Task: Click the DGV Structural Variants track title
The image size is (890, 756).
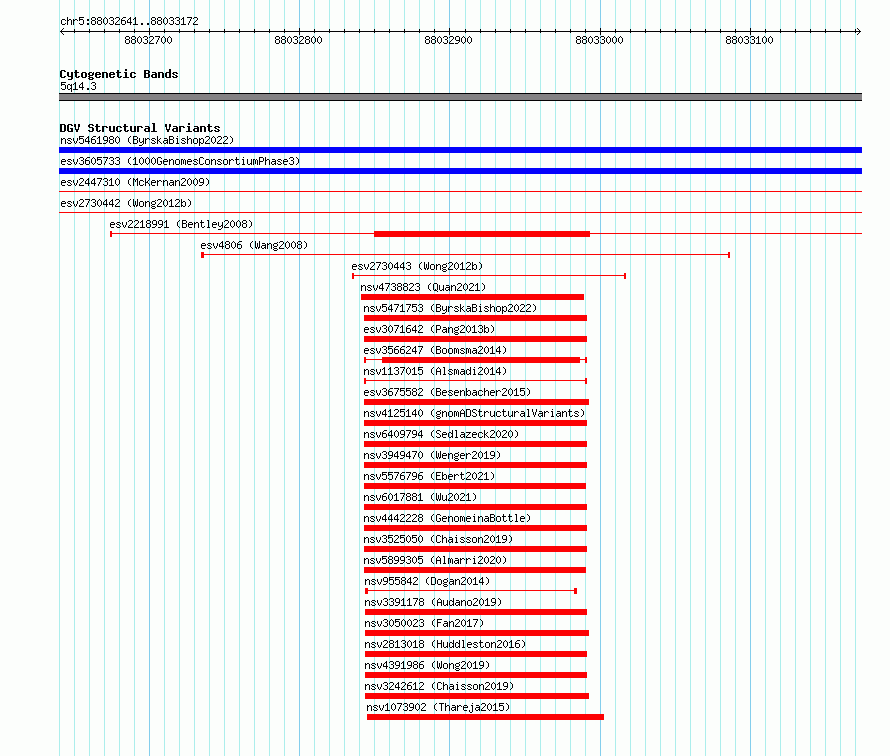Action: click(140, 128)
